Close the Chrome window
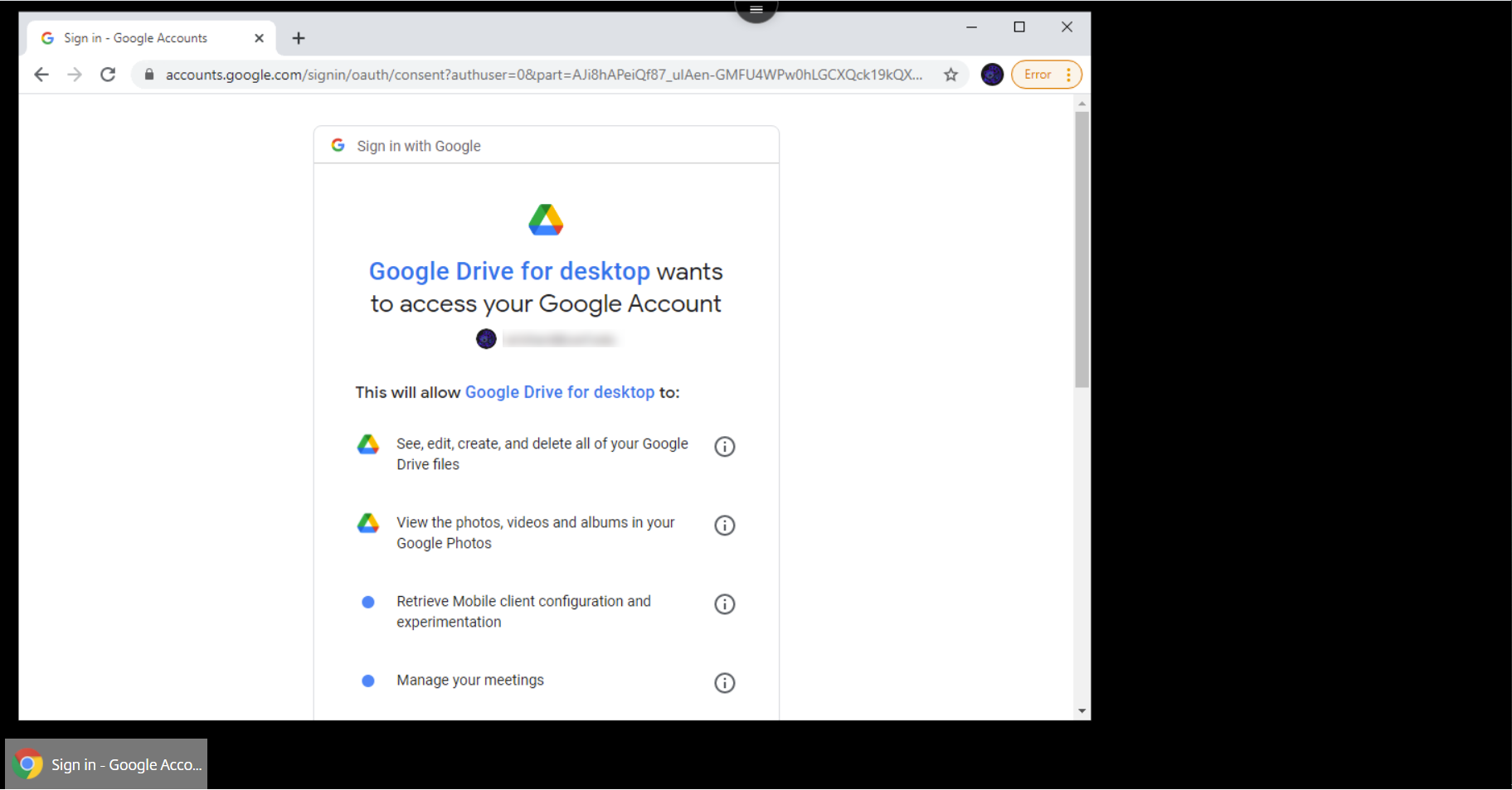This screenshot has height=790, width=1512. (x=1067, y=27)
